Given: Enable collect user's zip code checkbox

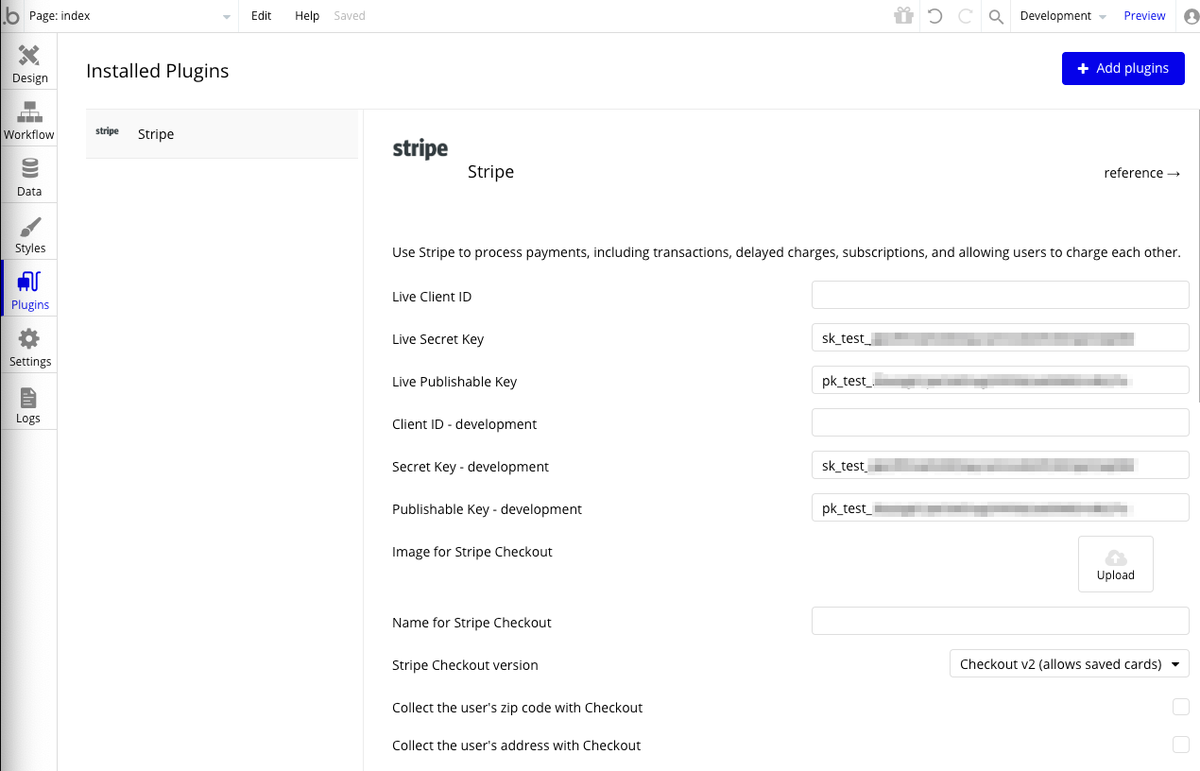Looking at the screenshot, I should (1181, 707).
